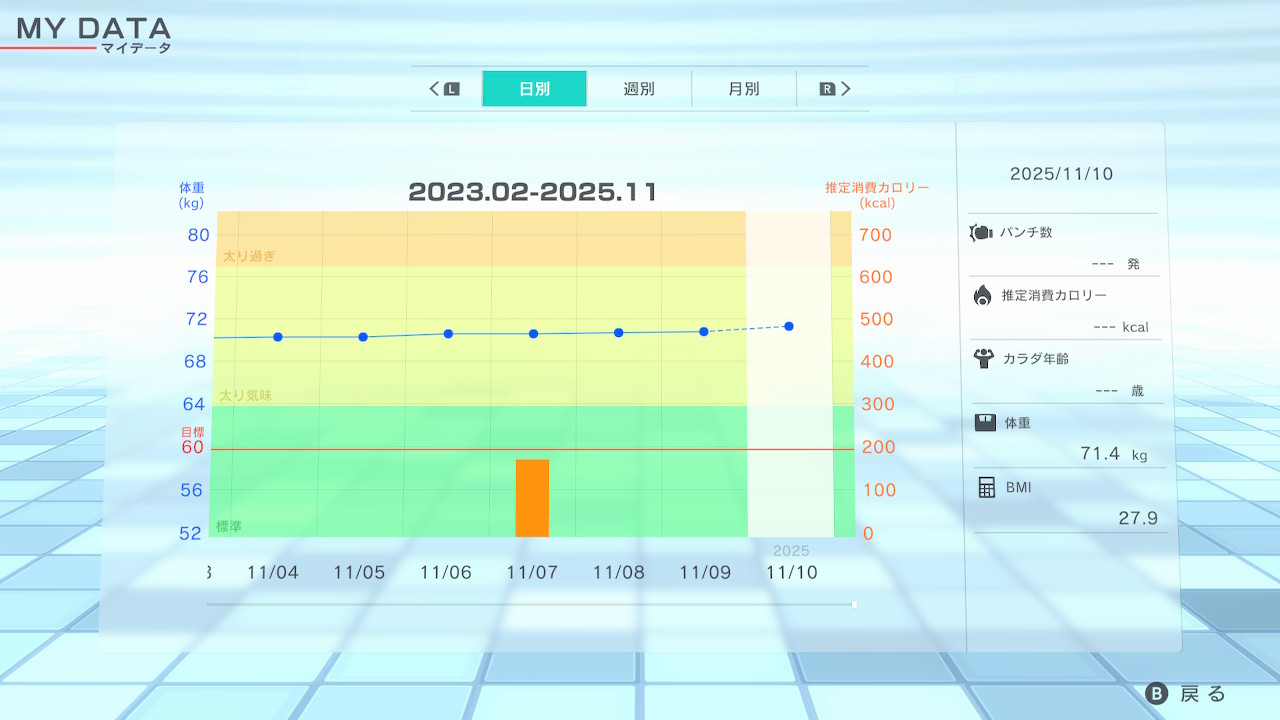1280x720 pixels.
Task: Click the left chevron arrow
Action: (x=436, y=89)
